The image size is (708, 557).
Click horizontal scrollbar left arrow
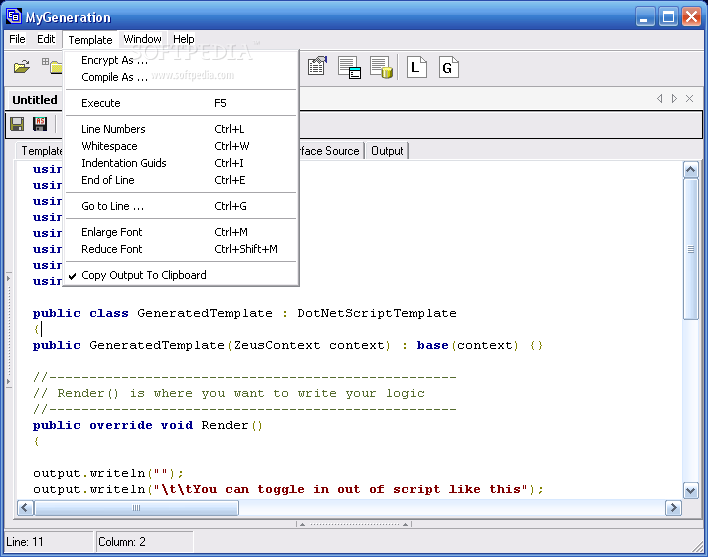click(x=25, y=508)
